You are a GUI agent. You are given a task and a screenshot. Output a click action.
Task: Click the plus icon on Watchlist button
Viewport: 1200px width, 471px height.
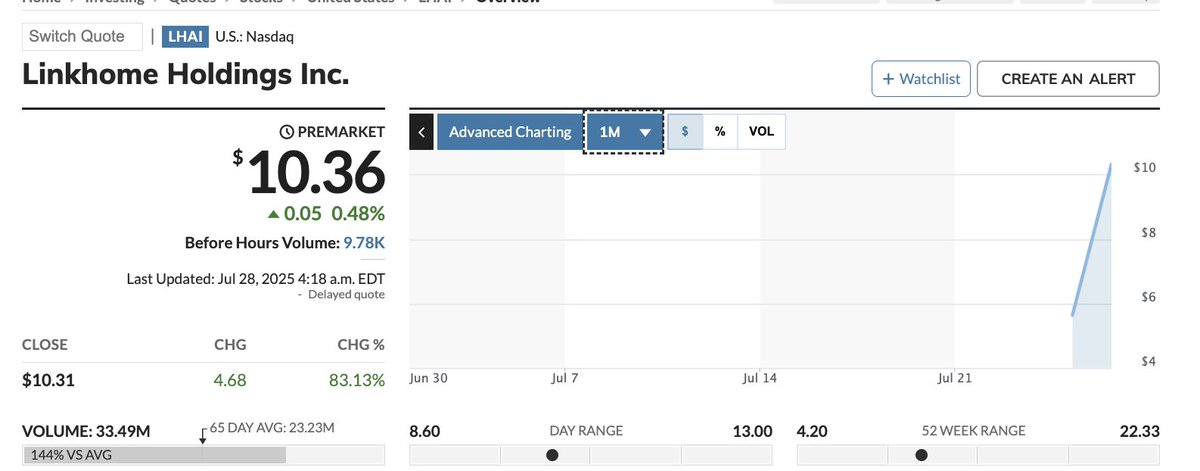[x=888, y=79]
